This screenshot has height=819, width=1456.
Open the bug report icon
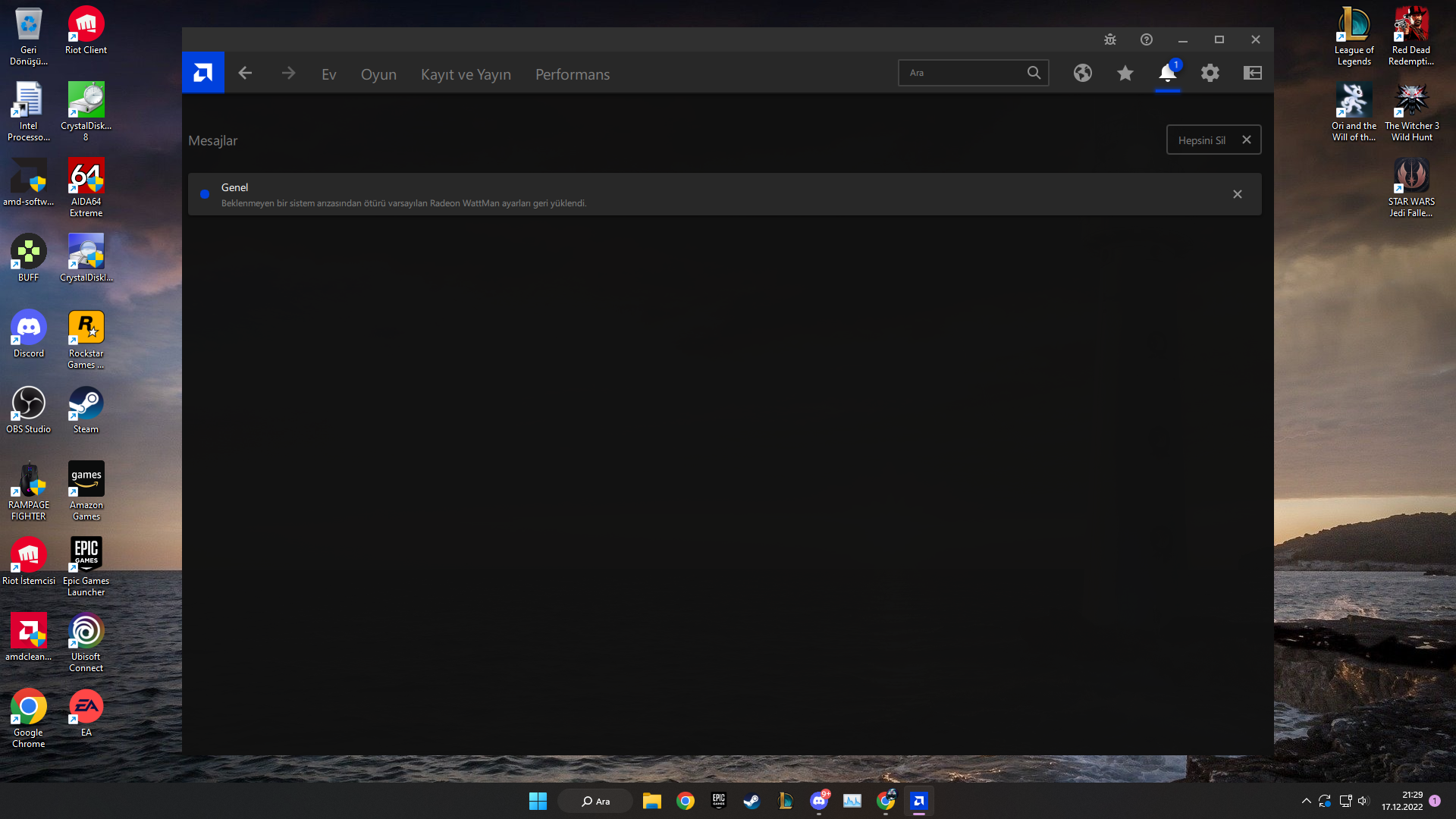[x=1110, y=39]
